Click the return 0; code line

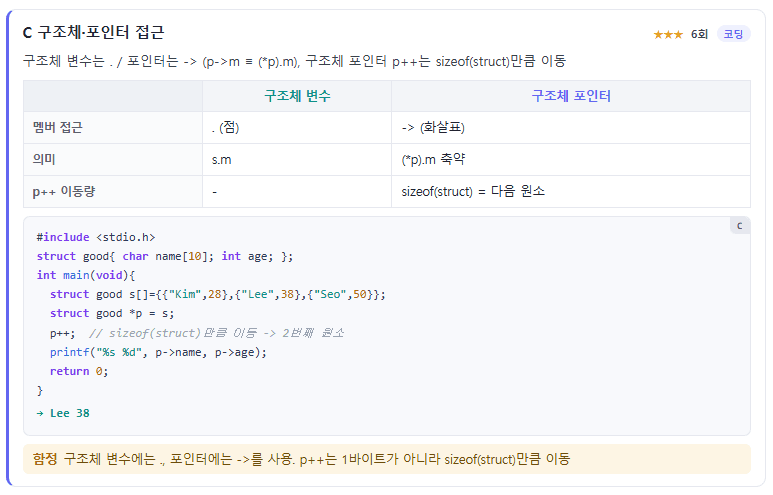79,371
